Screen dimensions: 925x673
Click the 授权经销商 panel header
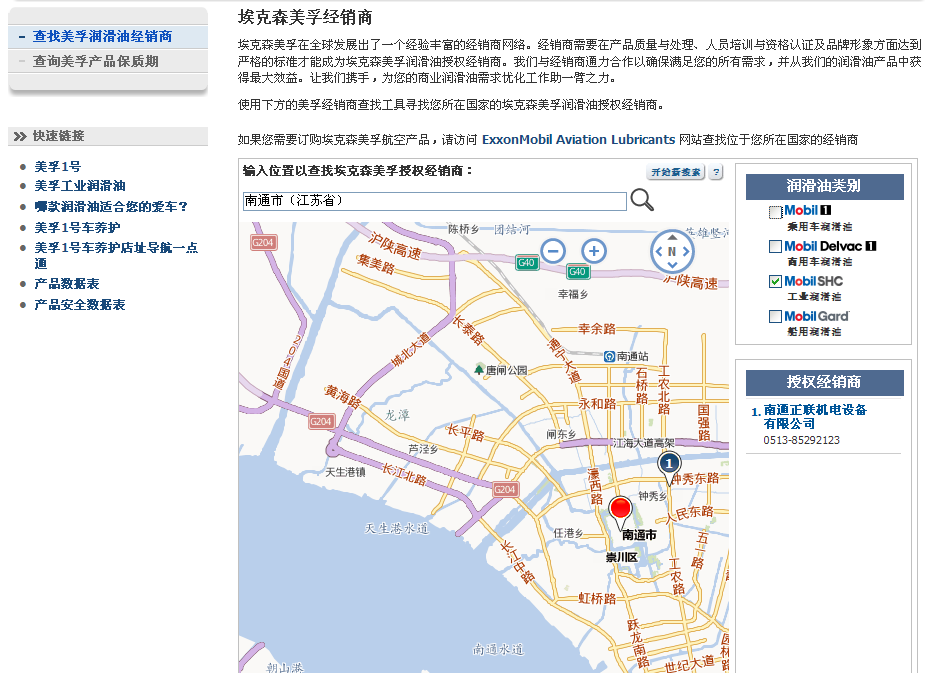coord(824,382)
